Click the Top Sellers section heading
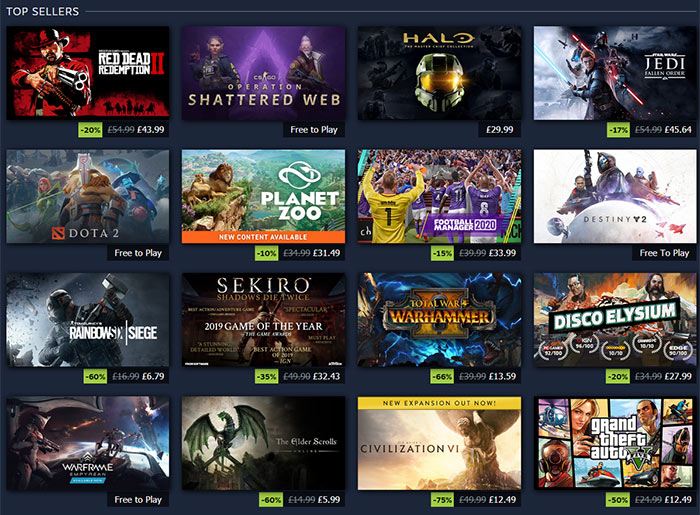Image resolution: width=700 pixels, height=515 pixels. pyautogui.click(x=42, y=11)
